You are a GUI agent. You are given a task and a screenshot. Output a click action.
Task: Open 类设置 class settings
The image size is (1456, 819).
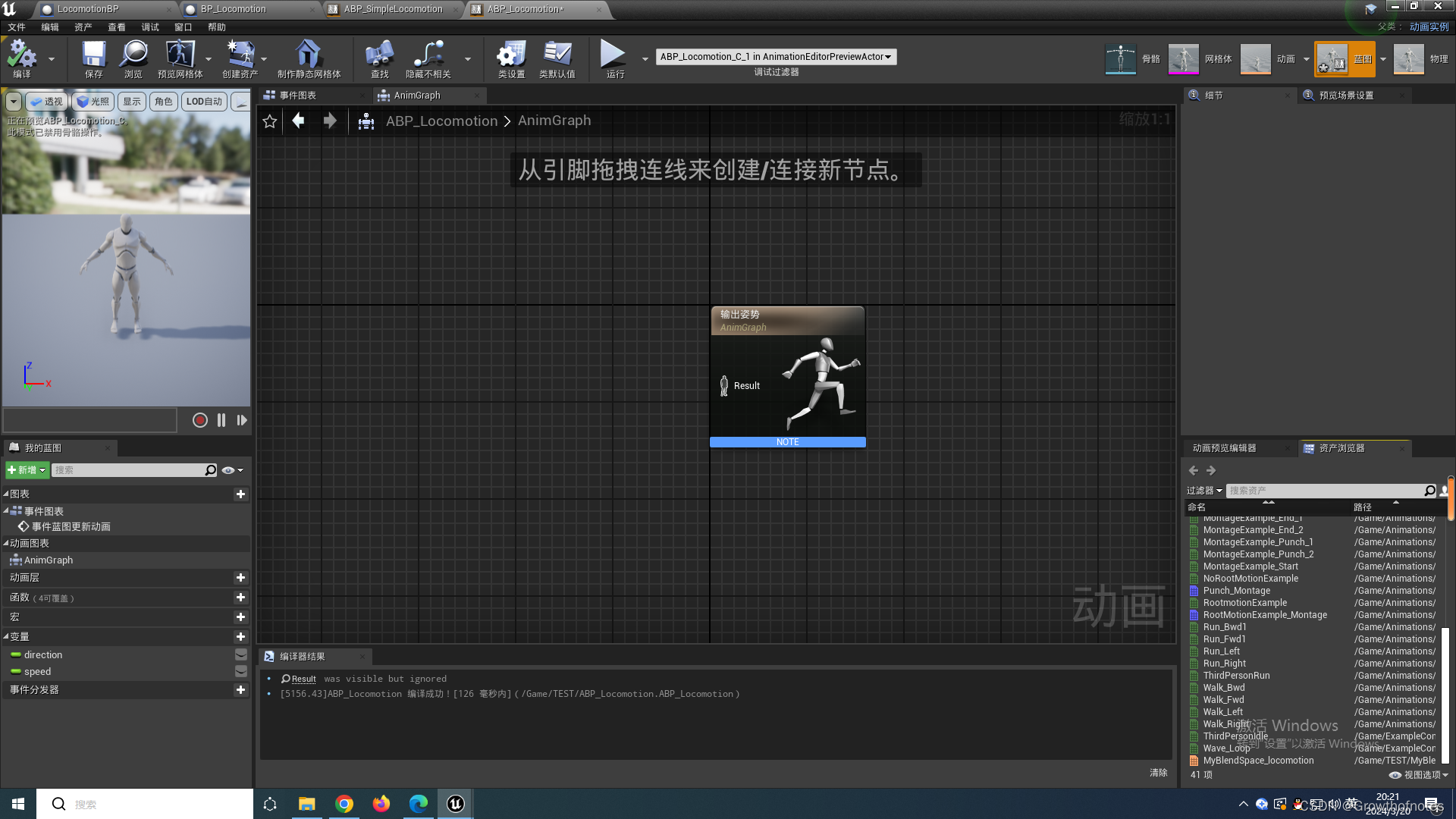[x=512, y=58]
